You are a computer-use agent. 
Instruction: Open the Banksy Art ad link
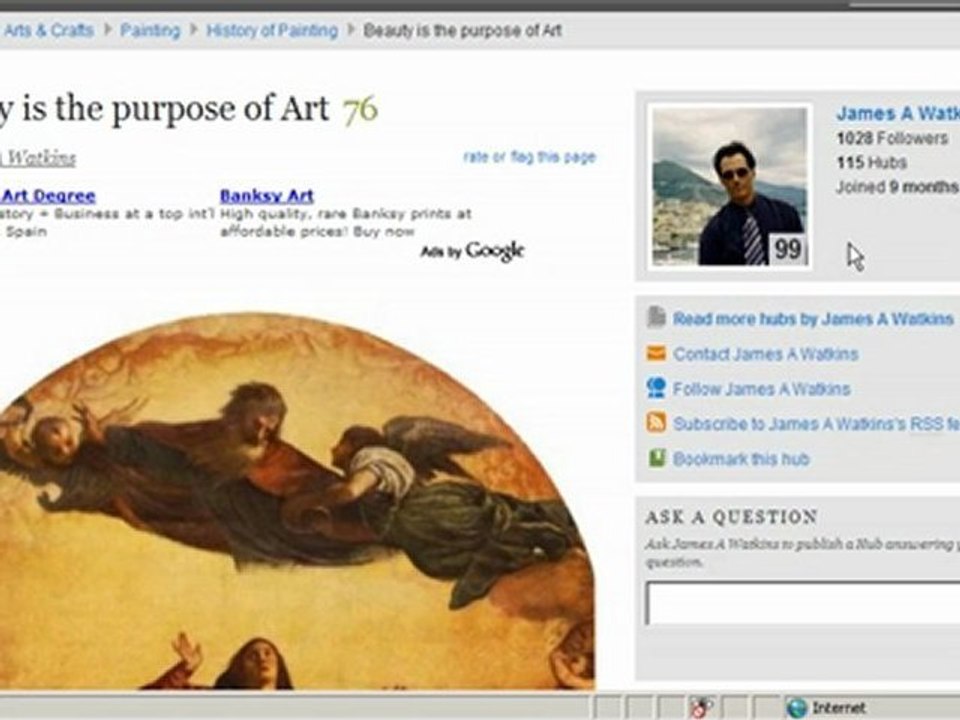(x=266, y=196)
